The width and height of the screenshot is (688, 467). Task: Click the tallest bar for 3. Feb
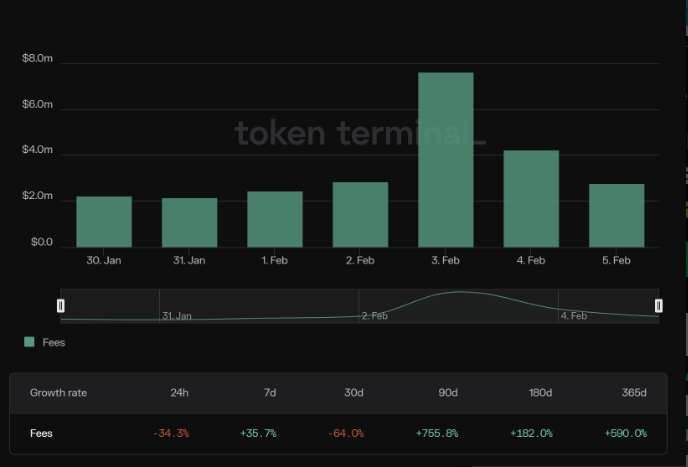pyautogui.click(x=445, y=160)
